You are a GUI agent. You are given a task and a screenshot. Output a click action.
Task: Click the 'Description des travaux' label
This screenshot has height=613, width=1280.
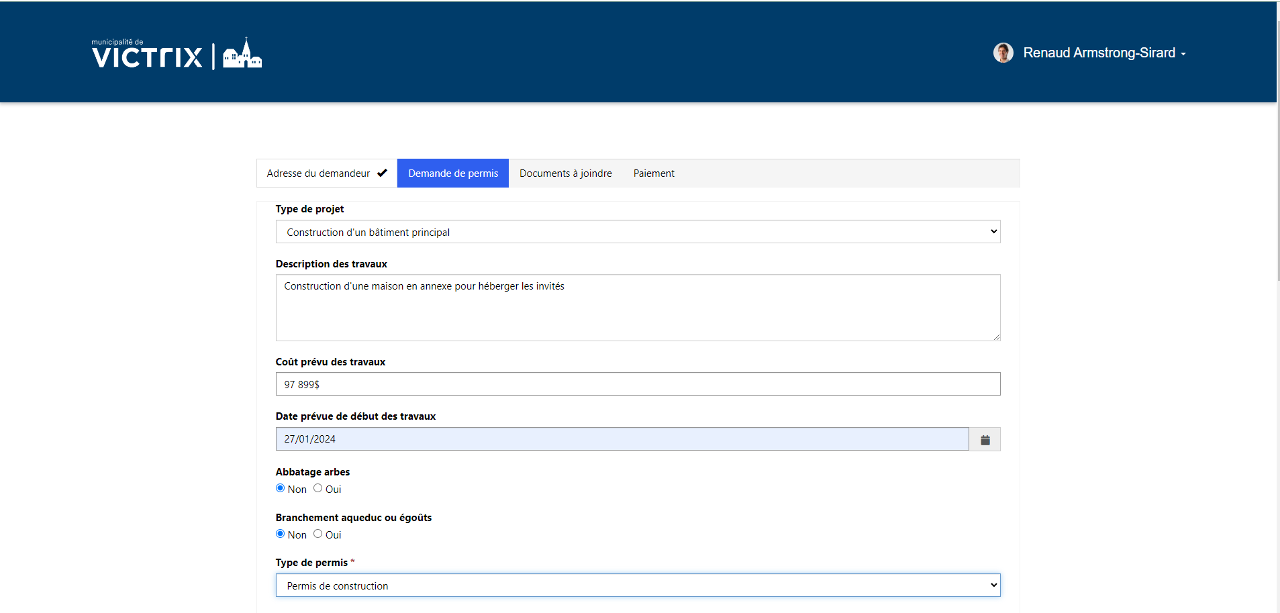pyautogui.click(x=331, y=264)
